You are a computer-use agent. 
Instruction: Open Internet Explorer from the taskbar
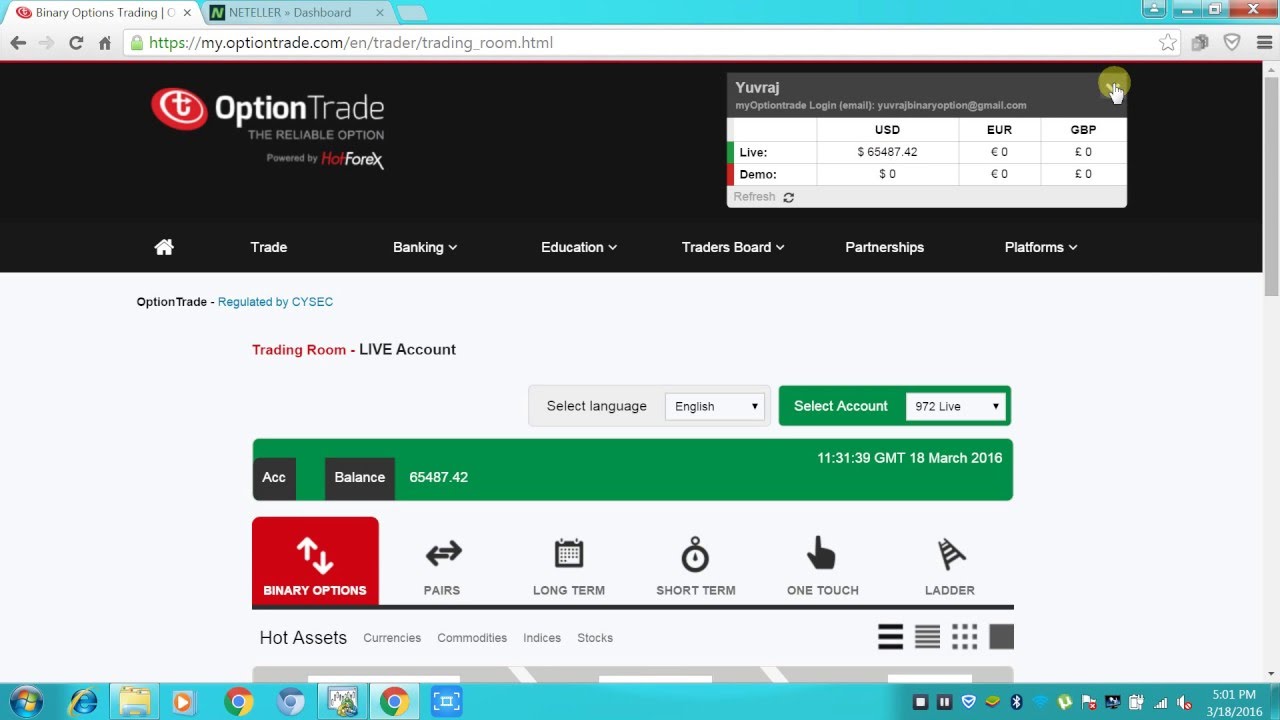82,702
